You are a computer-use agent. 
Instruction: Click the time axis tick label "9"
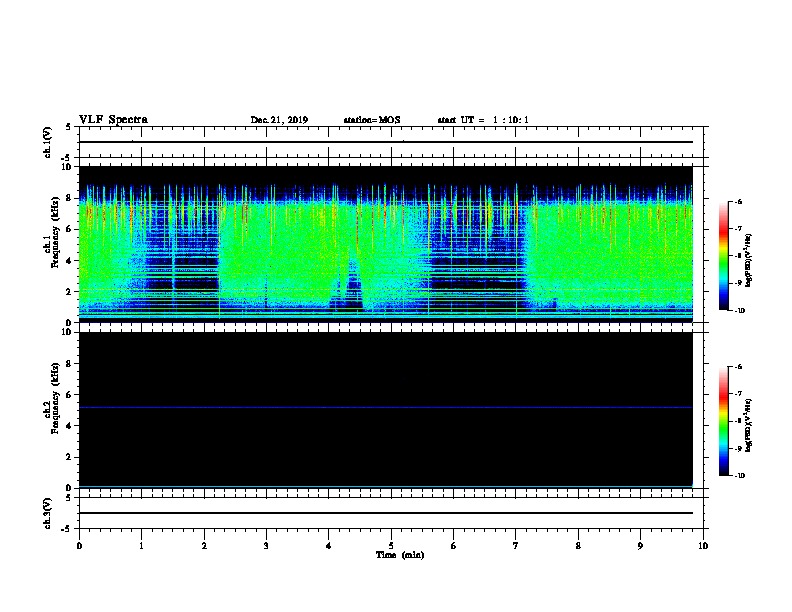point(640,546)
